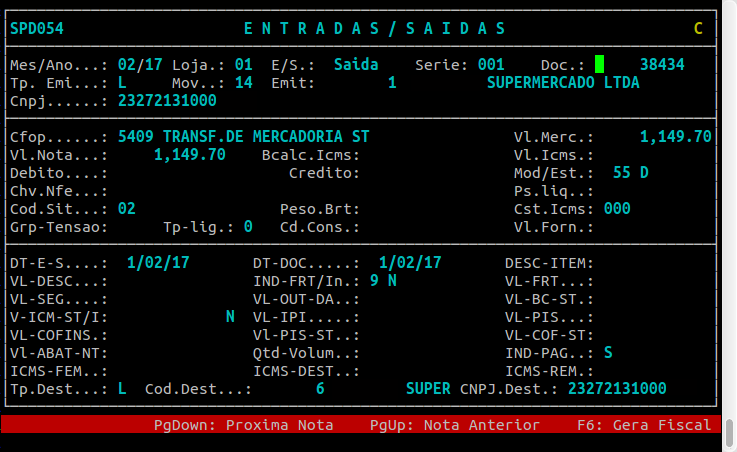
Task: Toggle the IND-FRT/In flag 9 N
Action: [x=383, y=280]
